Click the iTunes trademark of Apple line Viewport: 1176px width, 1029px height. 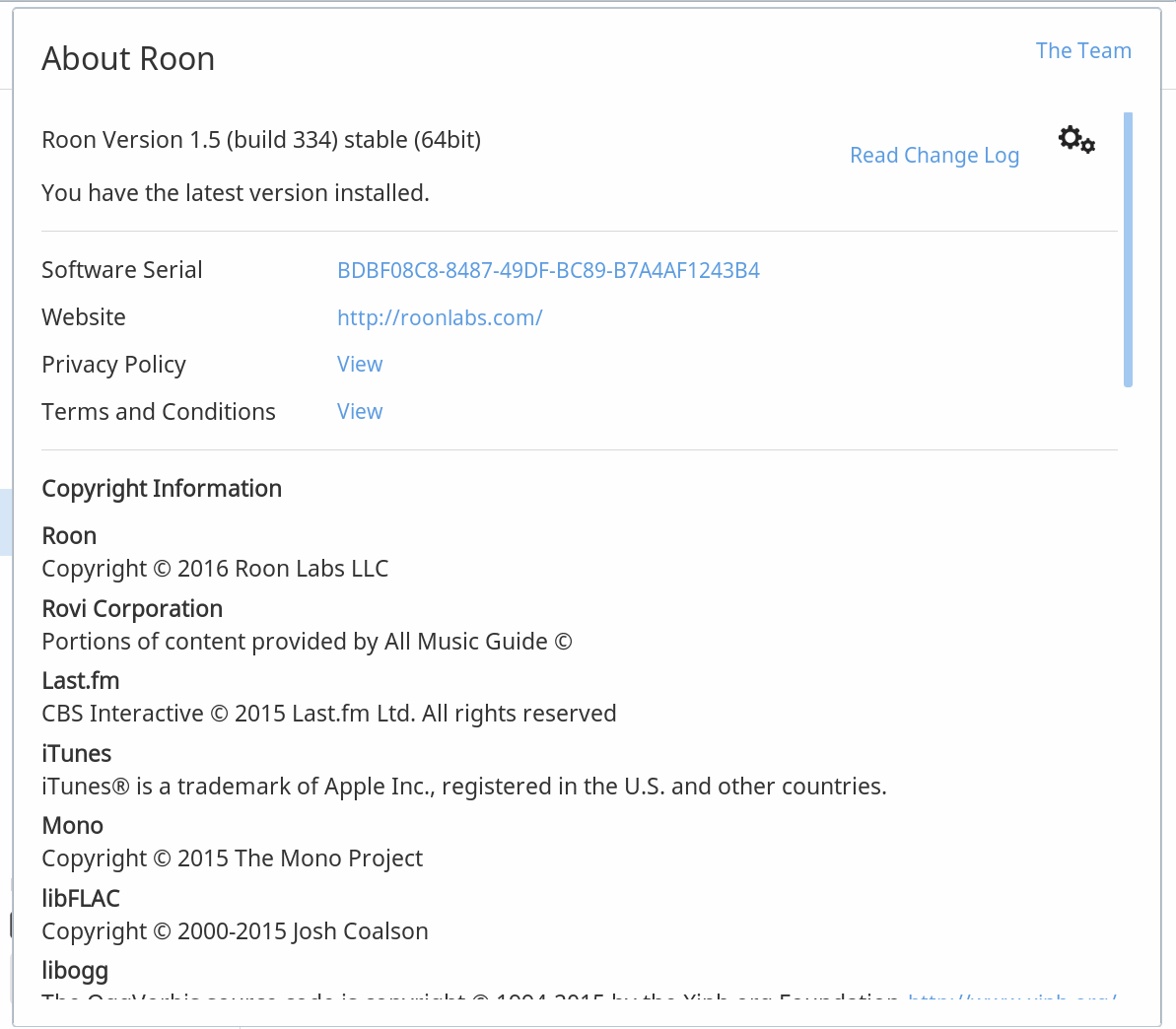[x=463, y=787]
